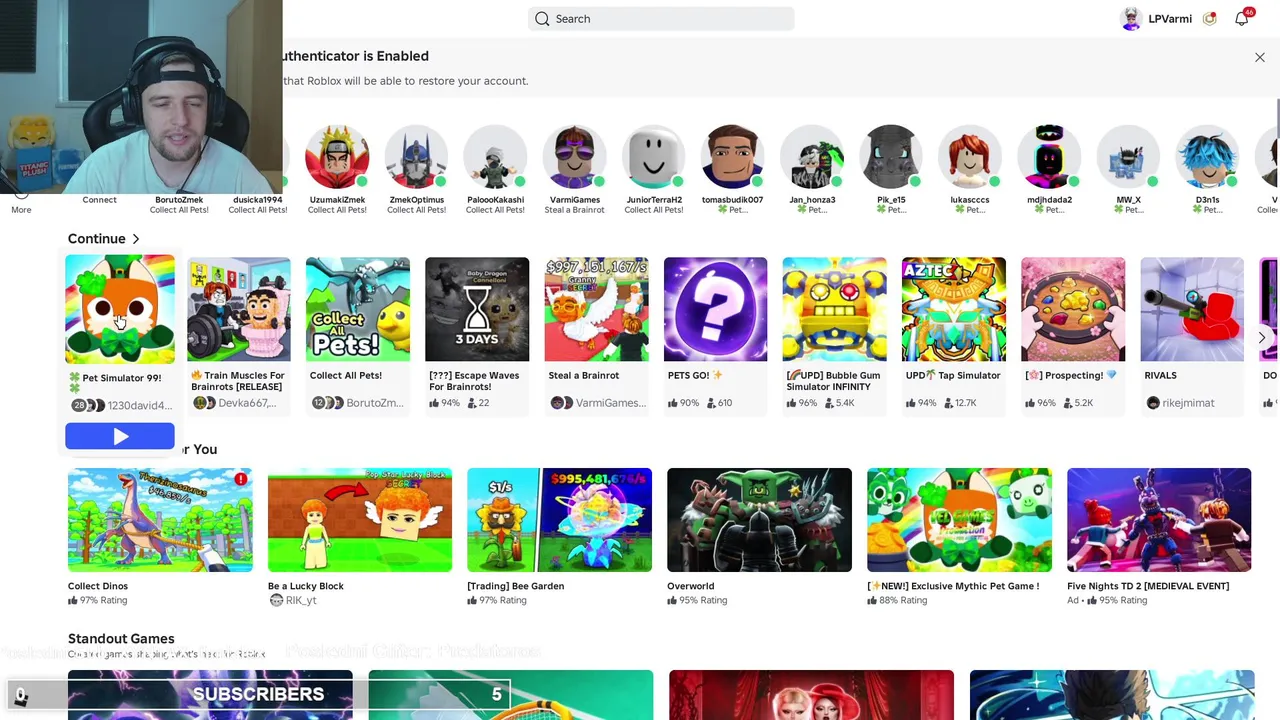Dismiss the authenticator banner with X
Viewport: 1280px width, 720px height.
pyautogui.click(x=1260, y=58)
